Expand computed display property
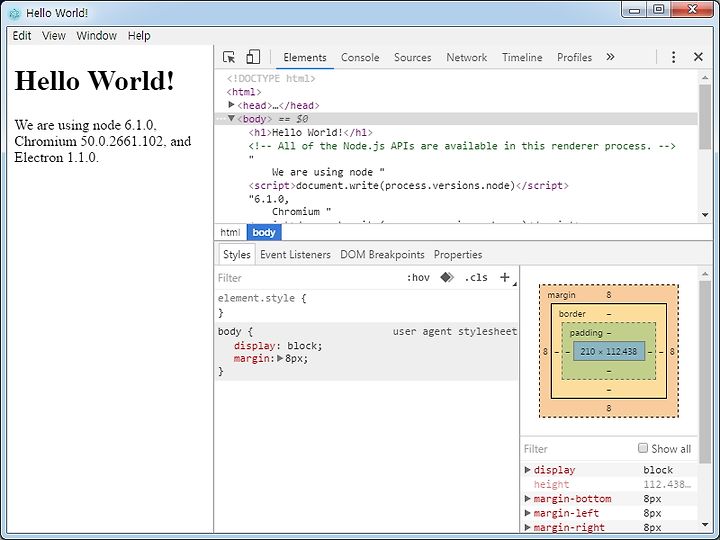Viewport: 720px width, 540px height. point(528,470)
